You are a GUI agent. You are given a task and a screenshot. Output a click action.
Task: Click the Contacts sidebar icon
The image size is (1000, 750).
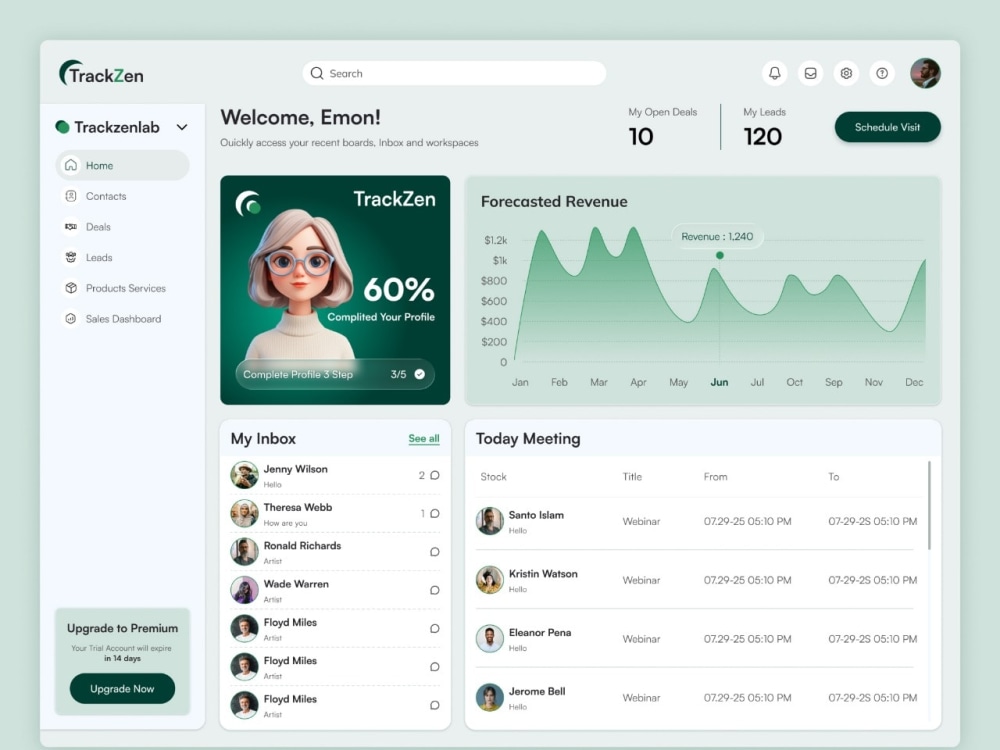coord(71,196)
